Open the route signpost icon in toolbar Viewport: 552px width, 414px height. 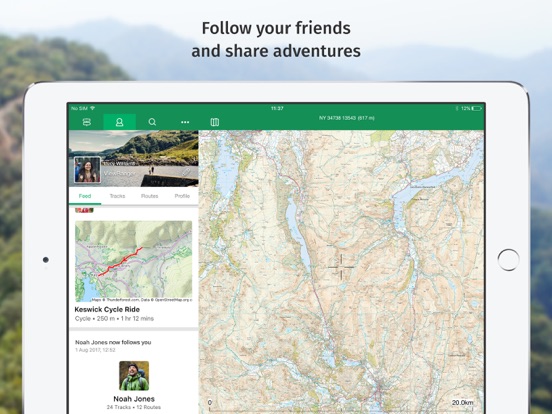(87, 122)
